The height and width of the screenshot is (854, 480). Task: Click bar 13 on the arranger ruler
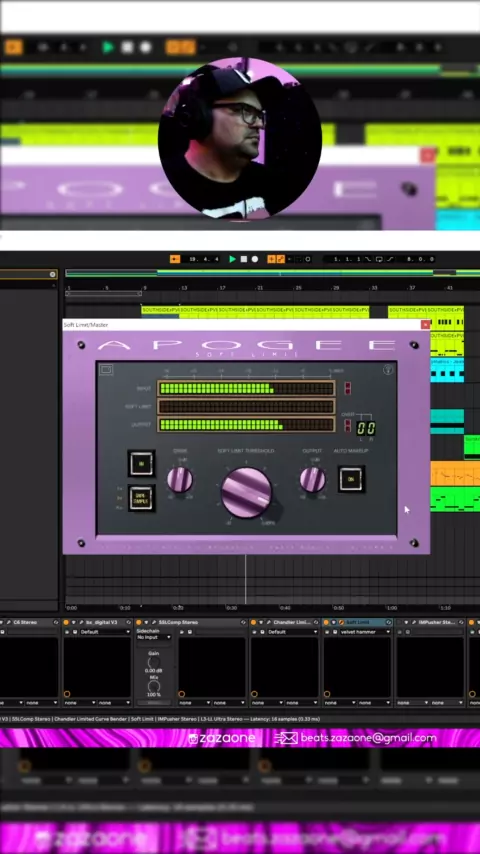pyautogui.click(x=184, y=288)
